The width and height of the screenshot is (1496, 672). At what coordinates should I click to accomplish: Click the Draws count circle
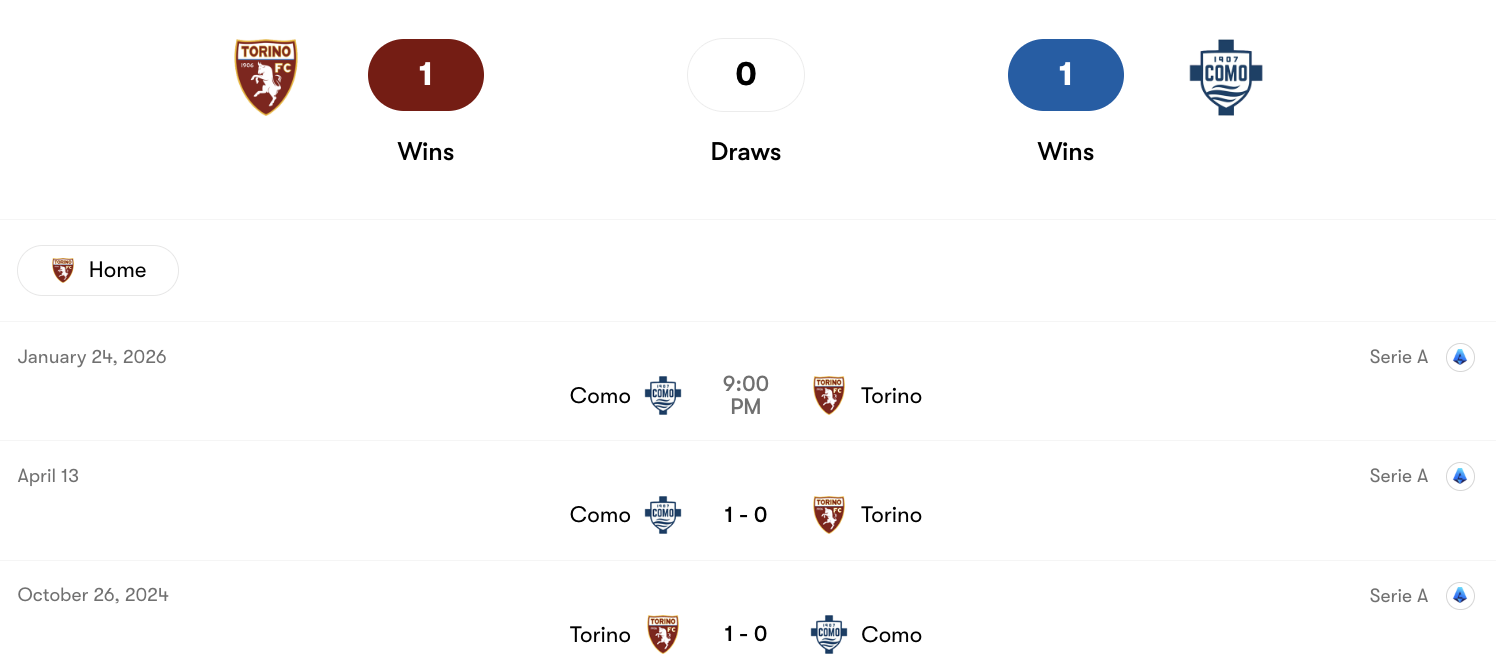746,74
